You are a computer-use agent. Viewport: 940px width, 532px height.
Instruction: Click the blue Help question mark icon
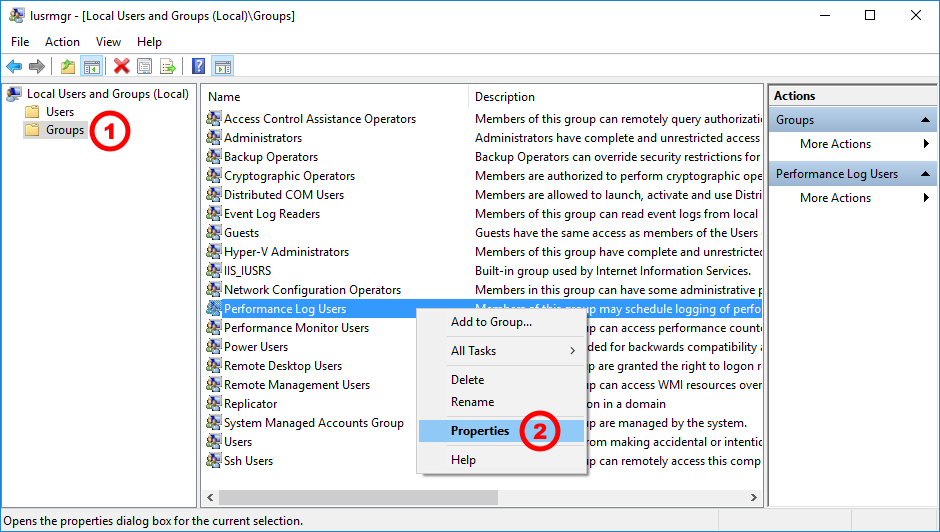[199, 67]
